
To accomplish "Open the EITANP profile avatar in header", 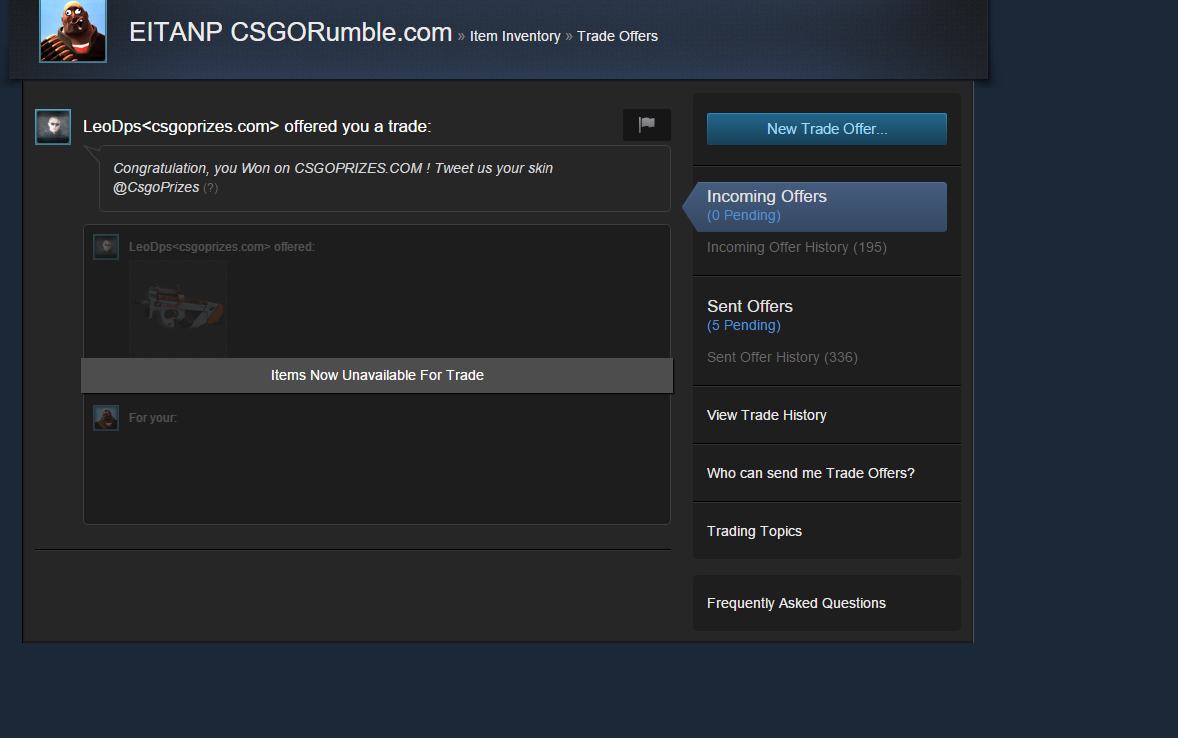I will (x=73, y=30).
